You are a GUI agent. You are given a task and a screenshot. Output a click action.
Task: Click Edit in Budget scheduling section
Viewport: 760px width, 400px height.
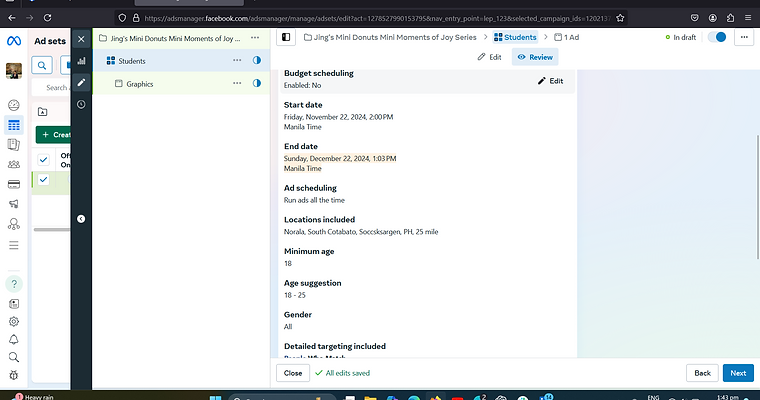point(551,81)
